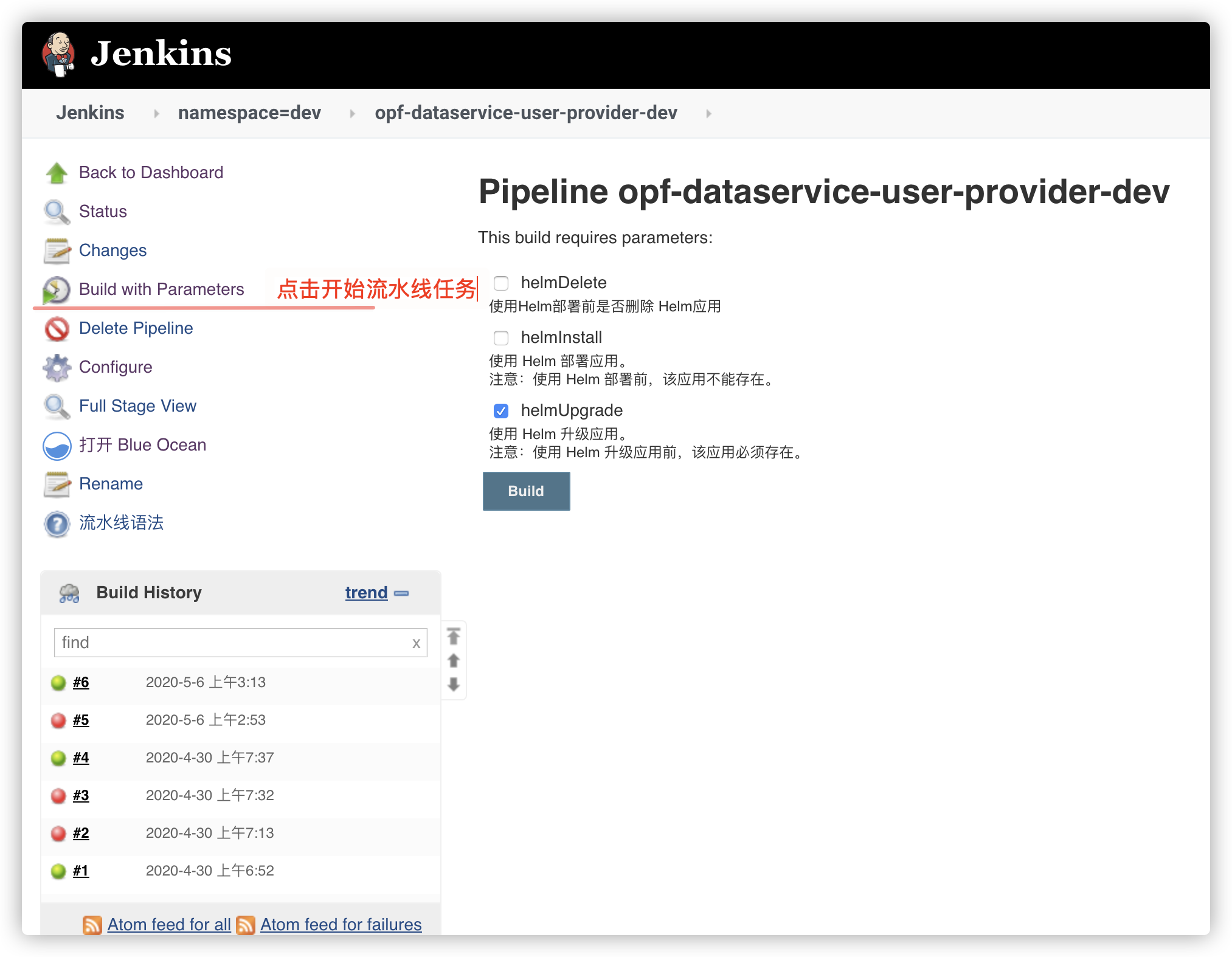The image size is (1232, 957).
Task: Click the Blue Ocean wave icon
Action: tap(57, 446)
